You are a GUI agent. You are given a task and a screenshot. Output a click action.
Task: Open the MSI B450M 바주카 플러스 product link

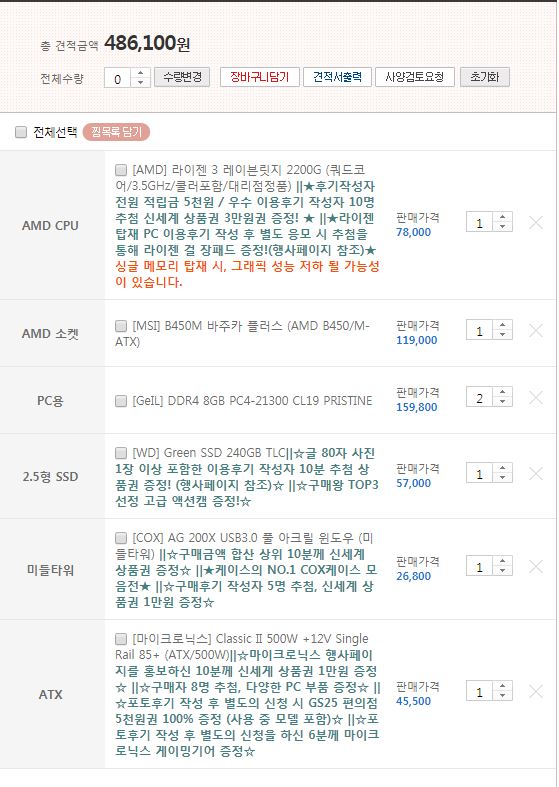click(x=243, y=334)
